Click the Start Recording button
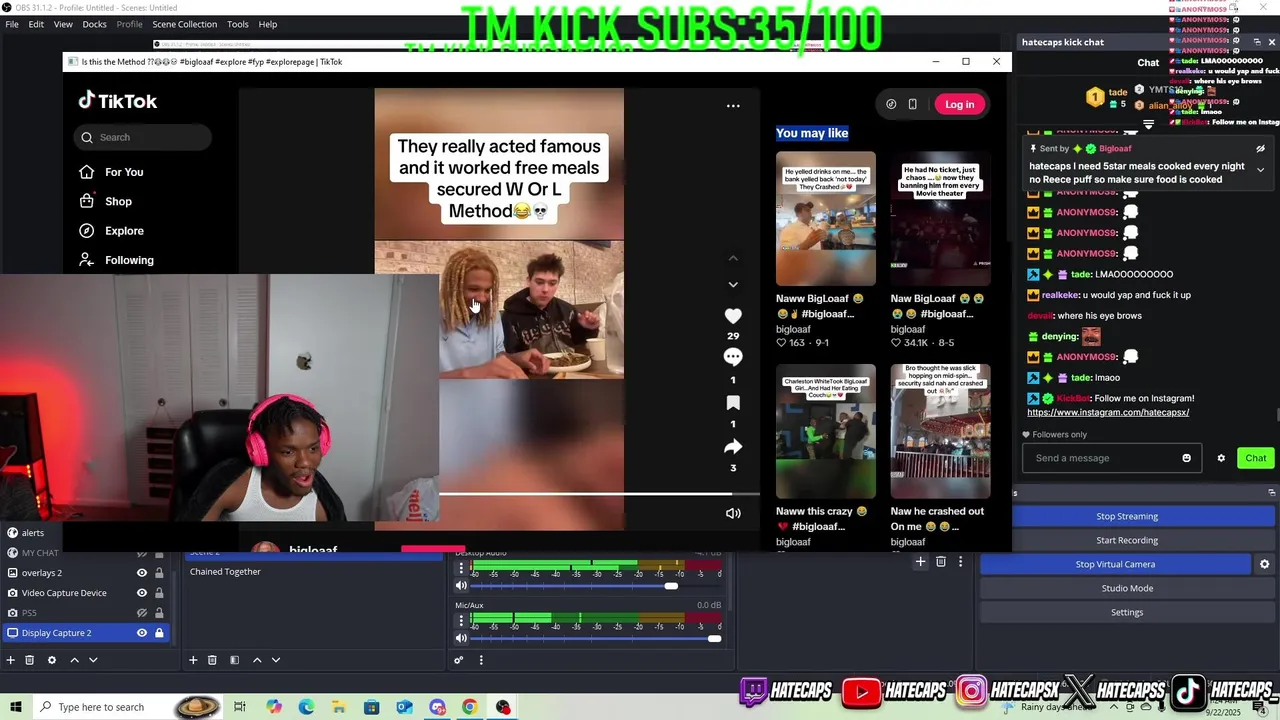The width and height of the screenshot is (1280, 720). pos(1127,540)
